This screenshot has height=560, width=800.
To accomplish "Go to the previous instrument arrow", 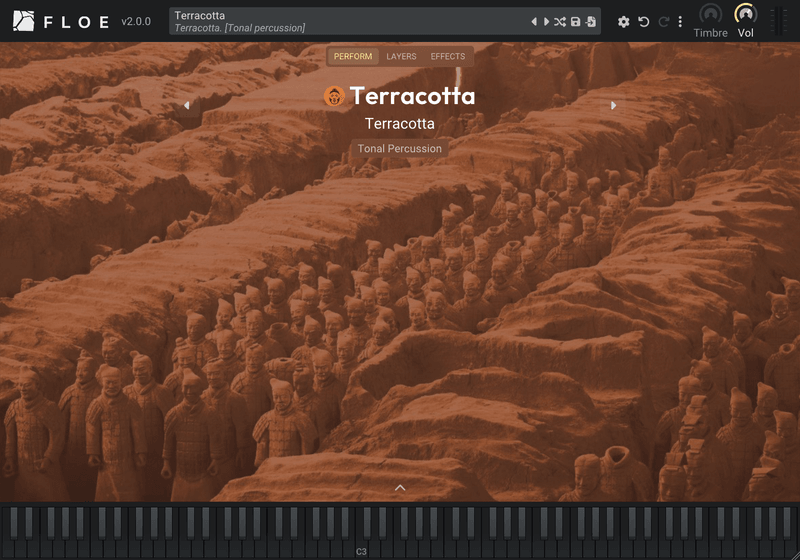I will pyautogui.click(x=187, y=105).
